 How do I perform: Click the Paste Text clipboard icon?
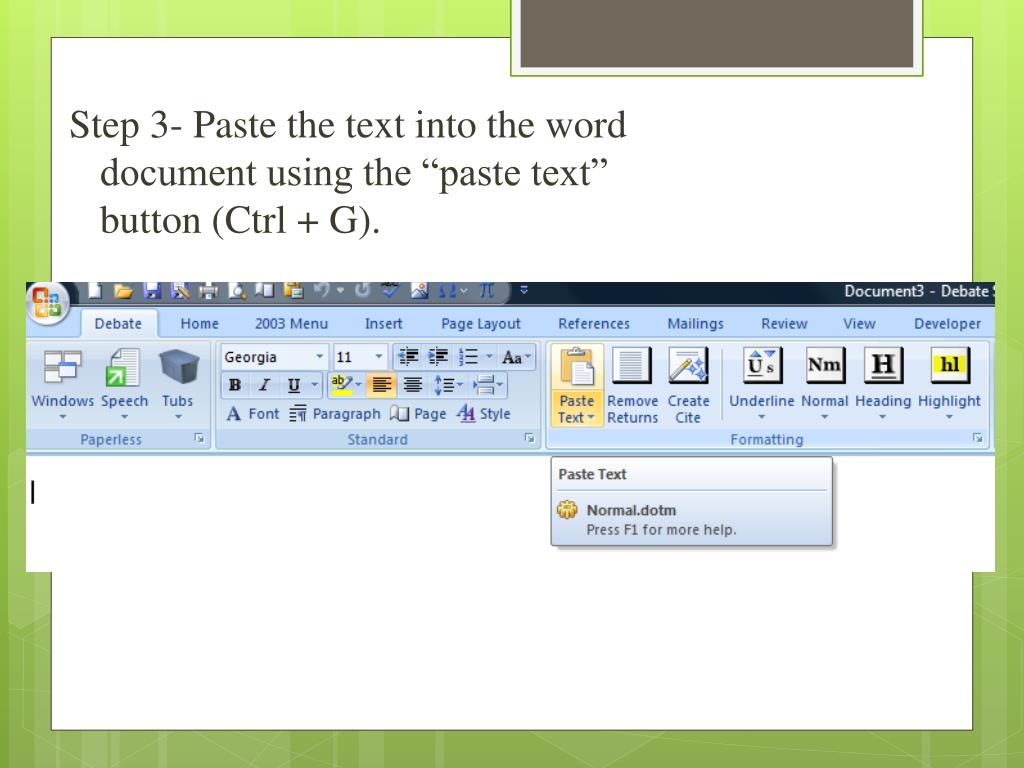(x=577, y=366)
